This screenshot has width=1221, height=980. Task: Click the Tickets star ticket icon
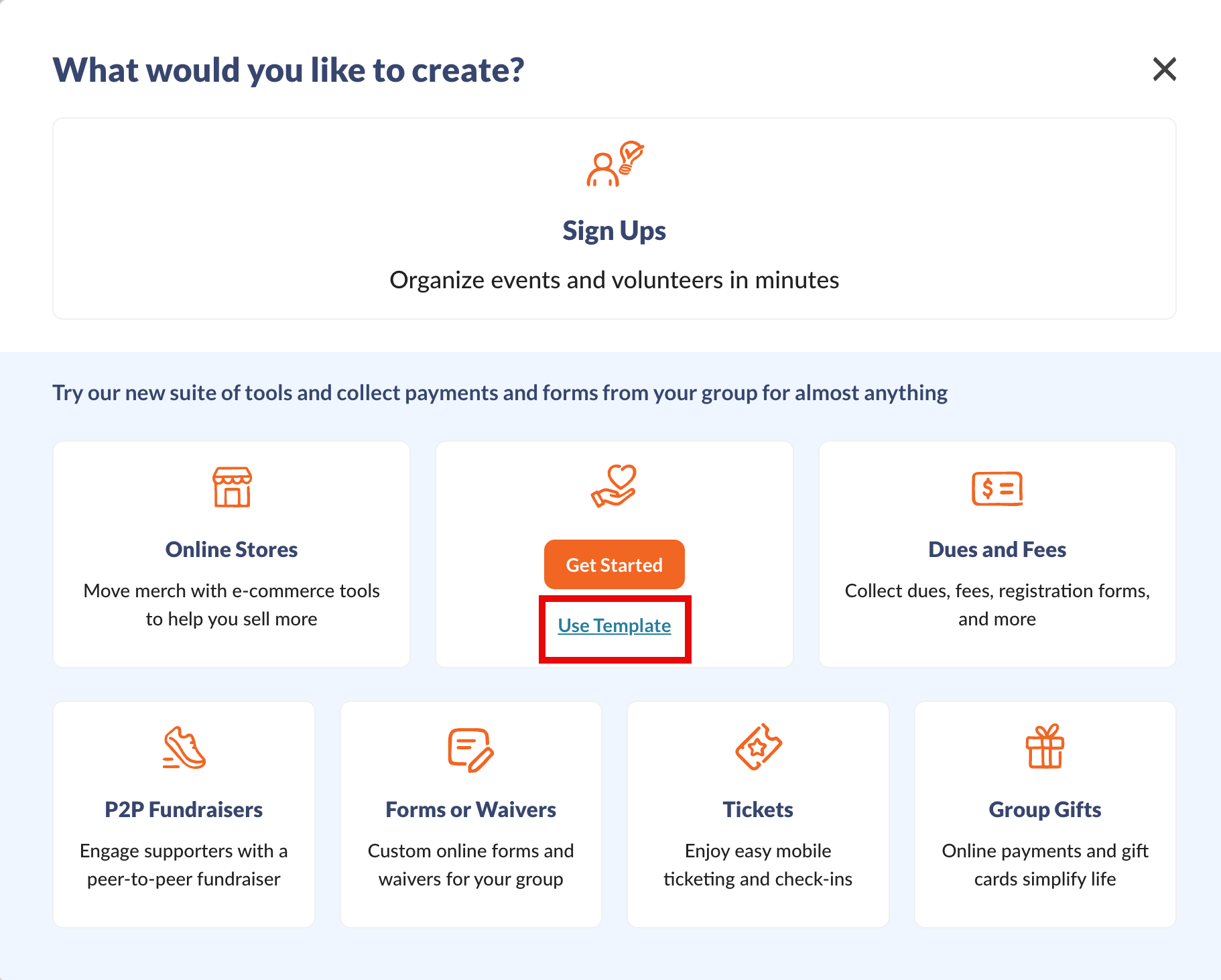click(758, 747)
